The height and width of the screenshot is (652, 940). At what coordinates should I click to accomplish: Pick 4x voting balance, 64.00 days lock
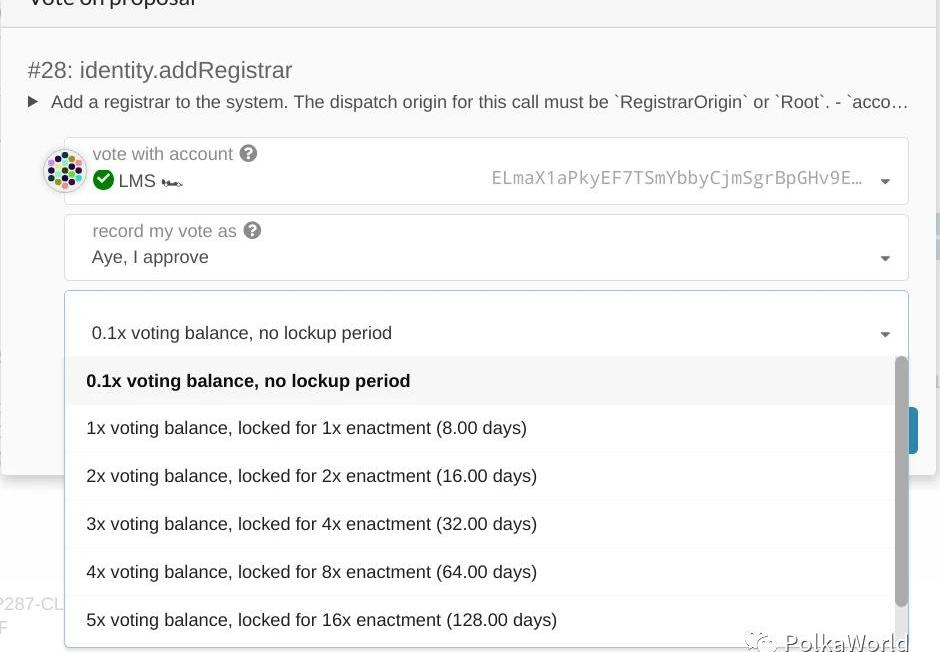311,572
